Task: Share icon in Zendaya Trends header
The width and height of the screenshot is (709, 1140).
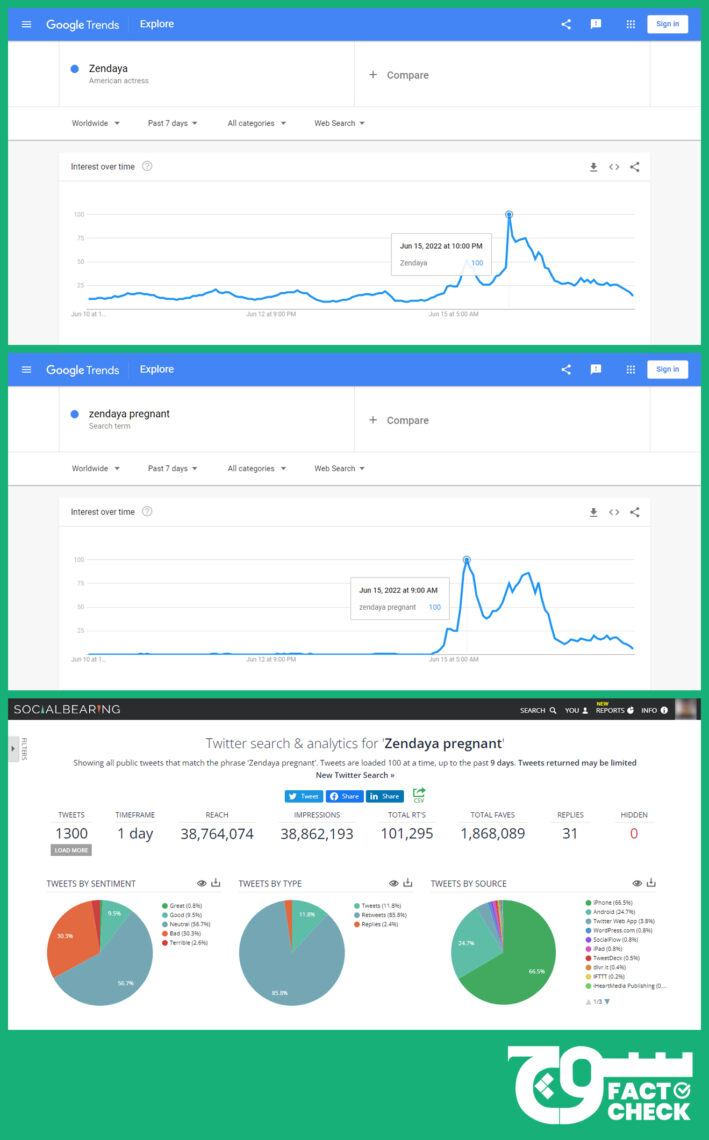Action: 566,24
